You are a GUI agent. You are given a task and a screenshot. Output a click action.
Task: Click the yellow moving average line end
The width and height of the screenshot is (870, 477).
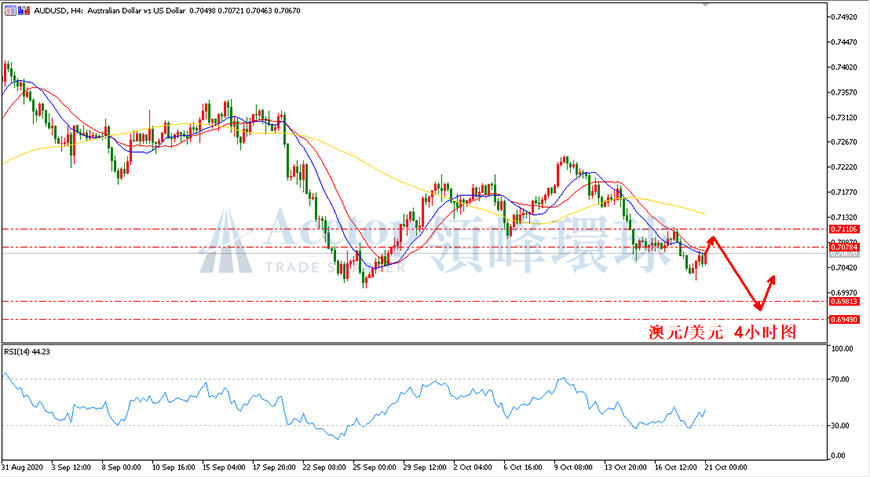coord(704,213)
